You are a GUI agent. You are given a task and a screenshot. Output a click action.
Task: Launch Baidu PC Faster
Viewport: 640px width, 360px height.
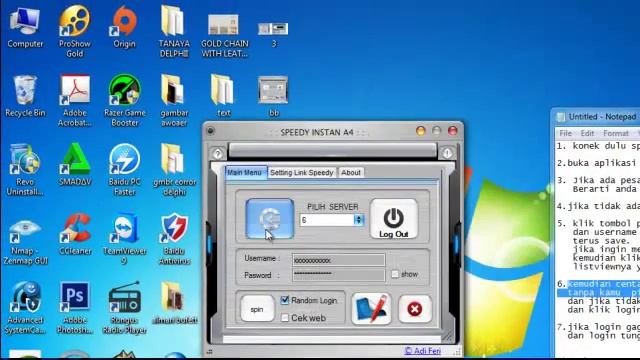click(x=124, y=169)
